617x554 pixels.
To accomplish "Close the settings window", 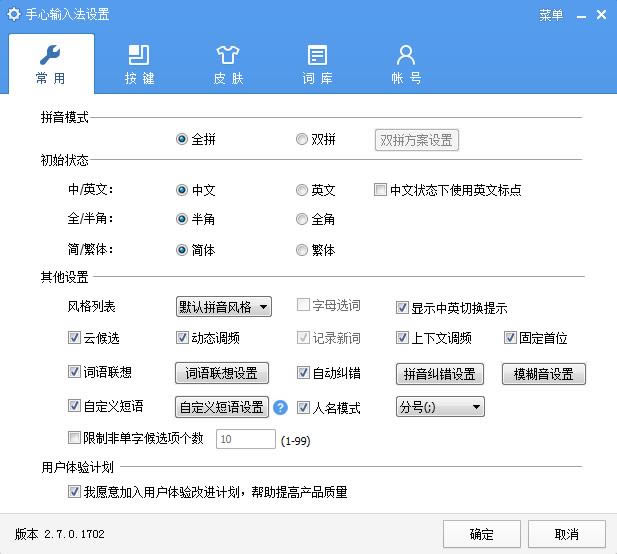I will coord(601,15).
